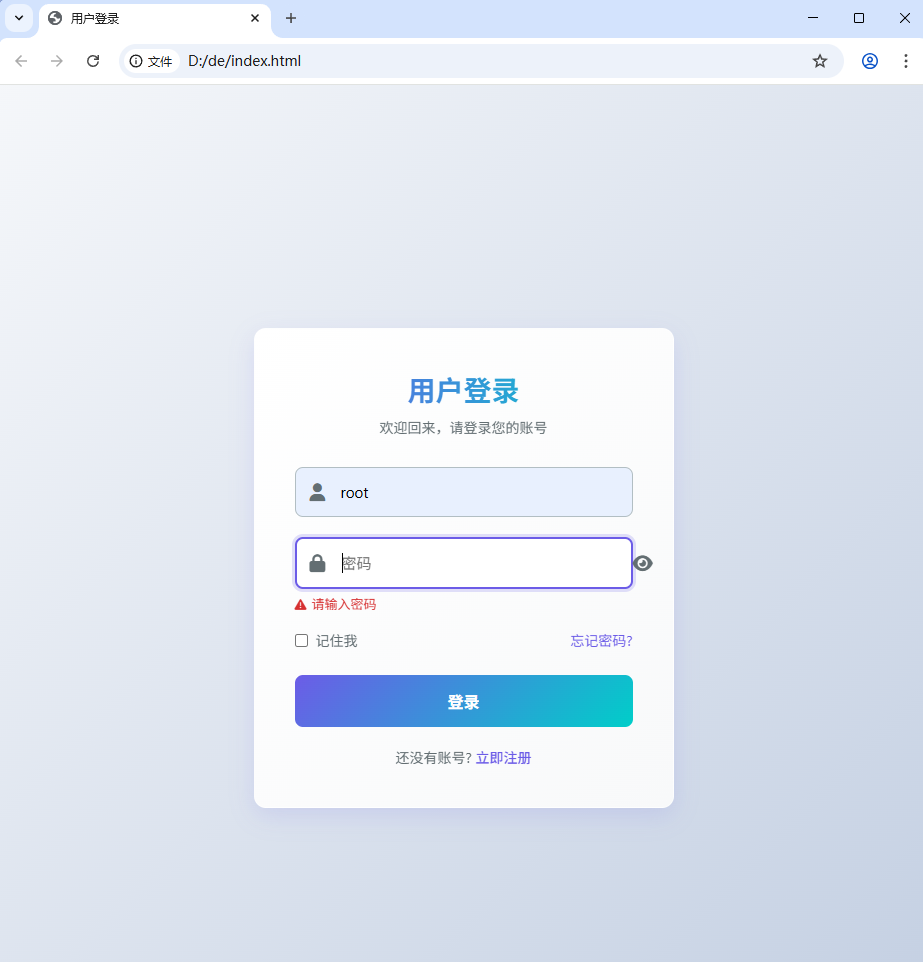This screenshot has width=923, height=962.
Task: Click the address bar showing D:/de/index.html
Action: [x=491, y=61]
